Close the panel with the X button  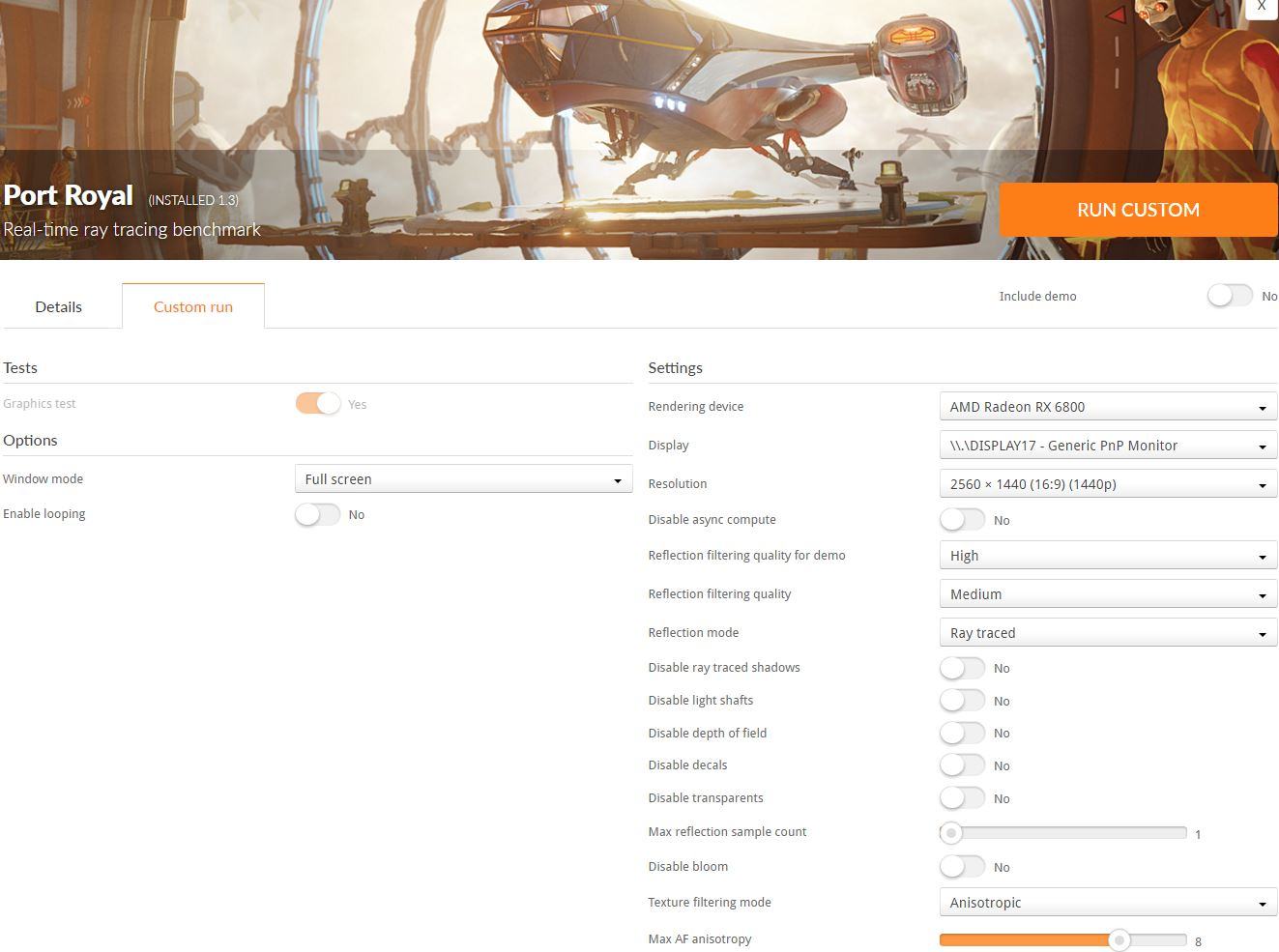1262,7
